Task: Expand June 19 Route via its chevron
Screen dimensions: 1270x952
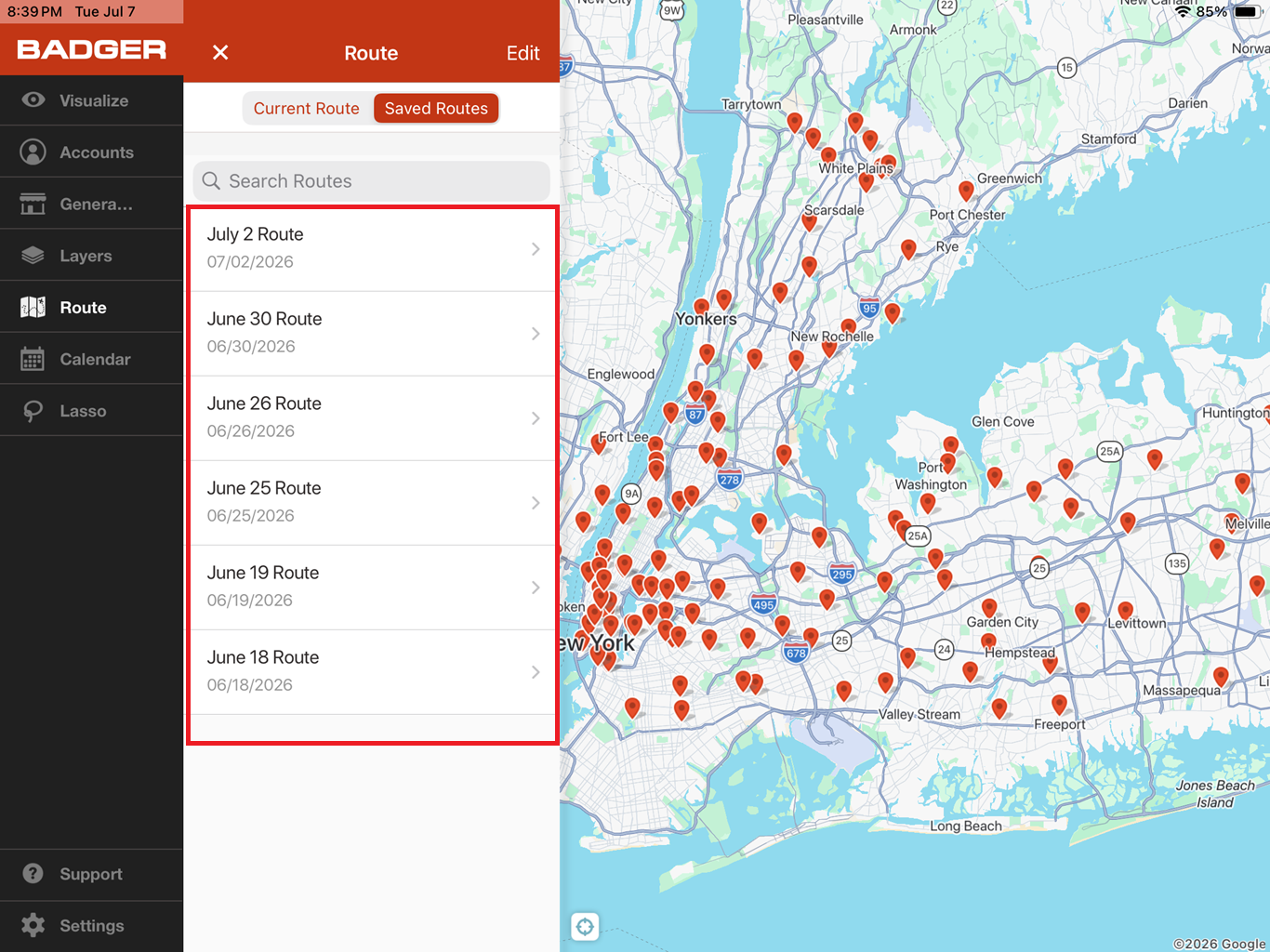Action: (x=536, y=588)
